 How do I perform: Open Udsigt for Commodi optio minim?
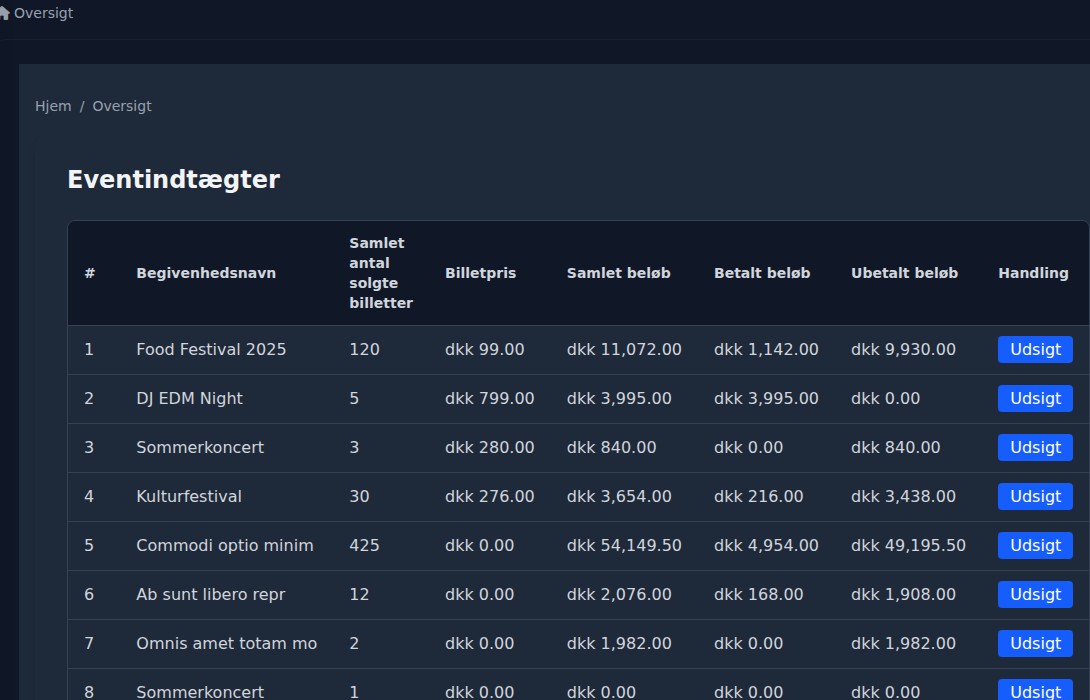(x=1035, y=546)
